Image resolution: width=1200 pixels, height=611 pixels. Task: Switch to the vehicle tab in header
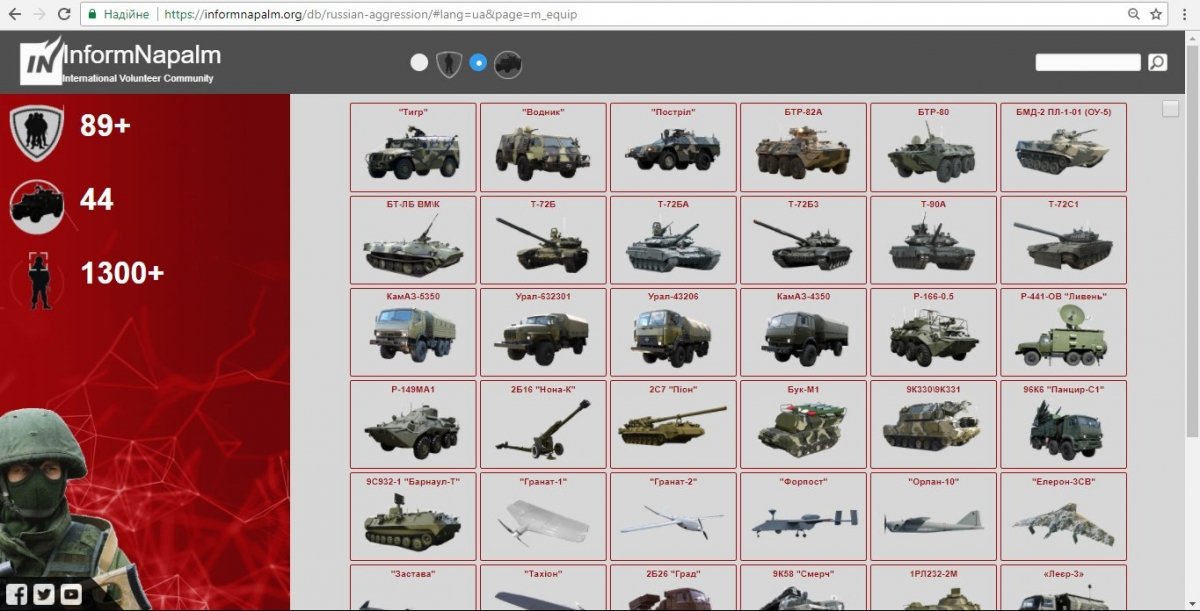pyautogui.click(x=508, y=64)
